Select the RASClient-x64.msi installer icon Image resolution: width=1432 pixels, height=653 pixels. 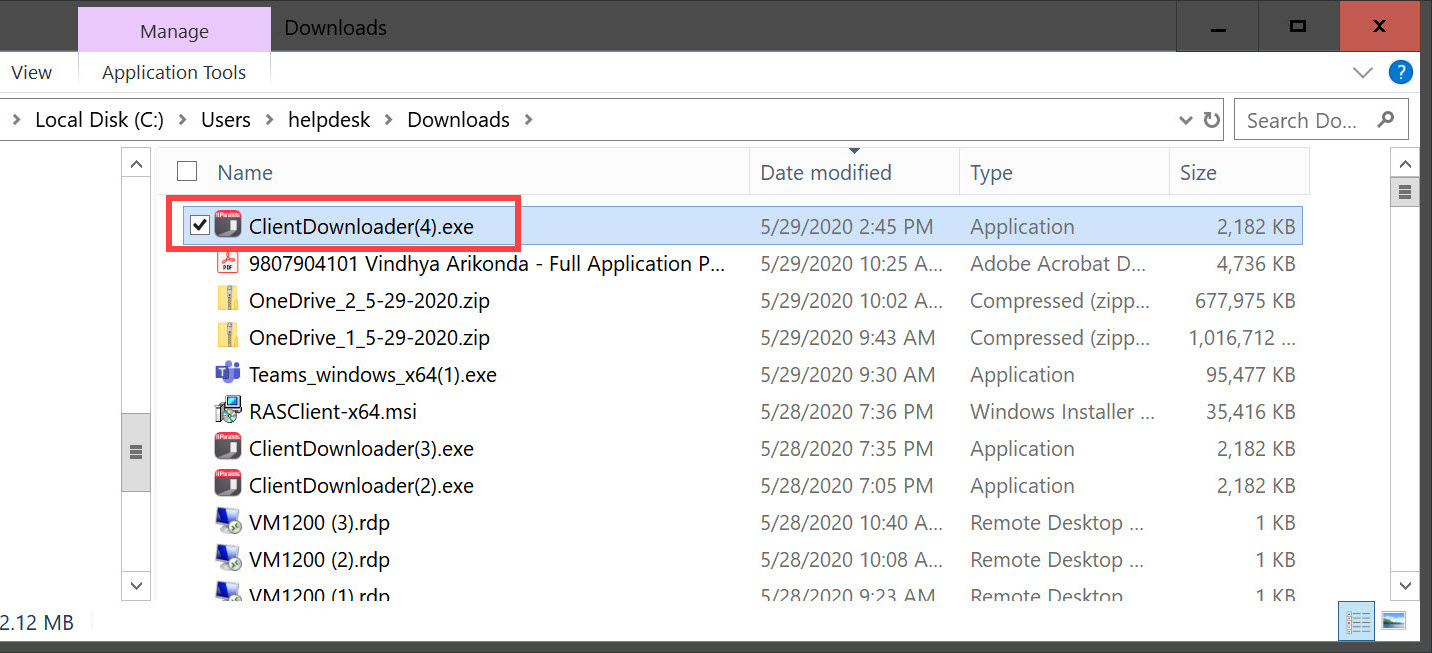pyautogui.click(x=229, y=412)
